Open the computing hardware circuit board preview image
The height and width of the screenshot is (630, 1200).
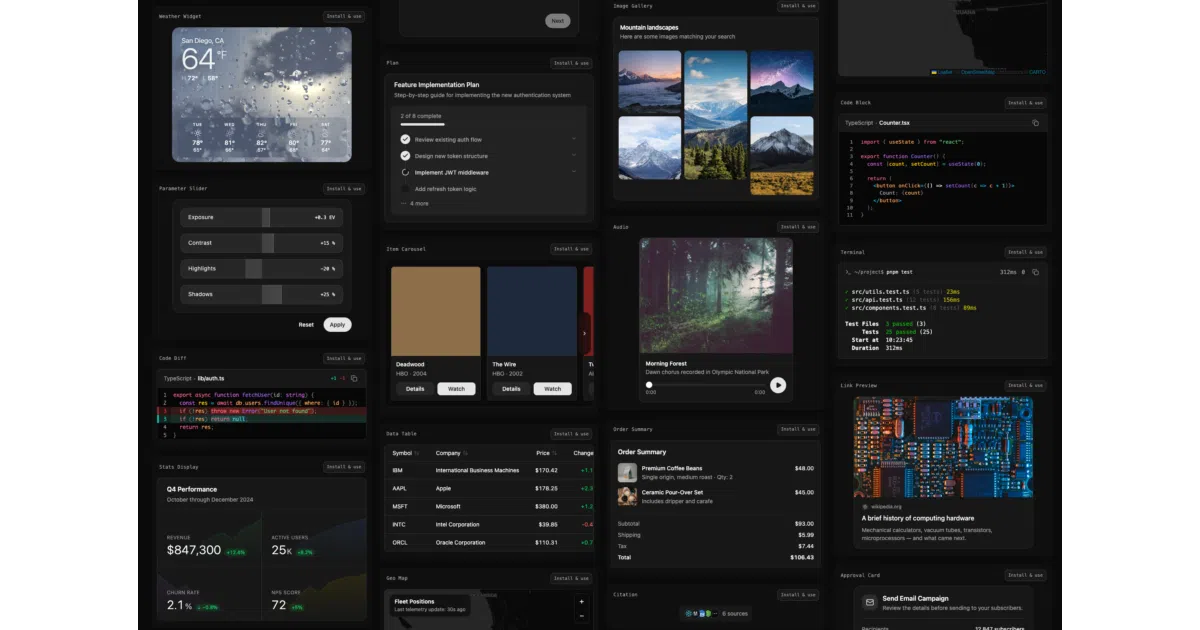943,446
